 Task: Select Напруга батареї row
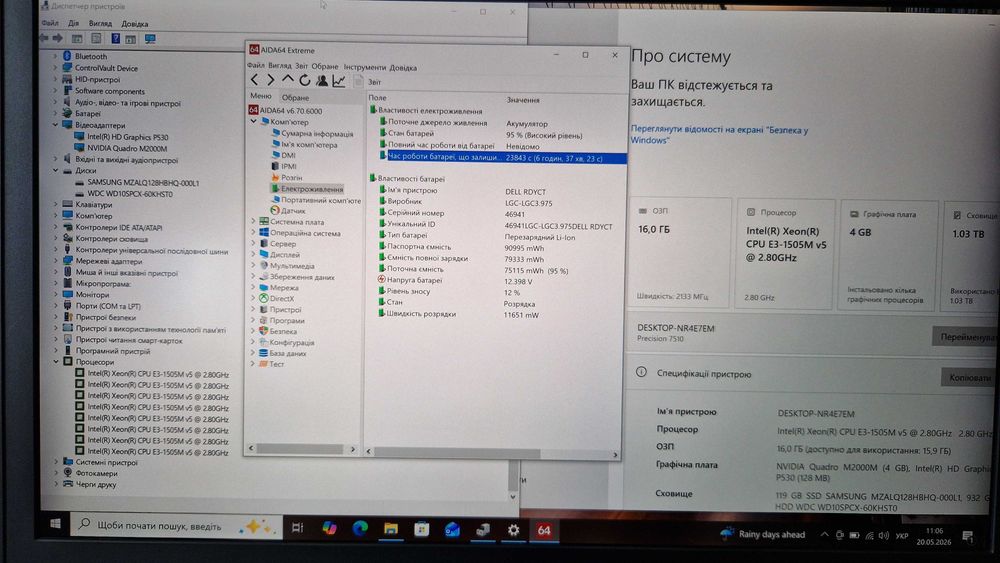click(497, 281)
